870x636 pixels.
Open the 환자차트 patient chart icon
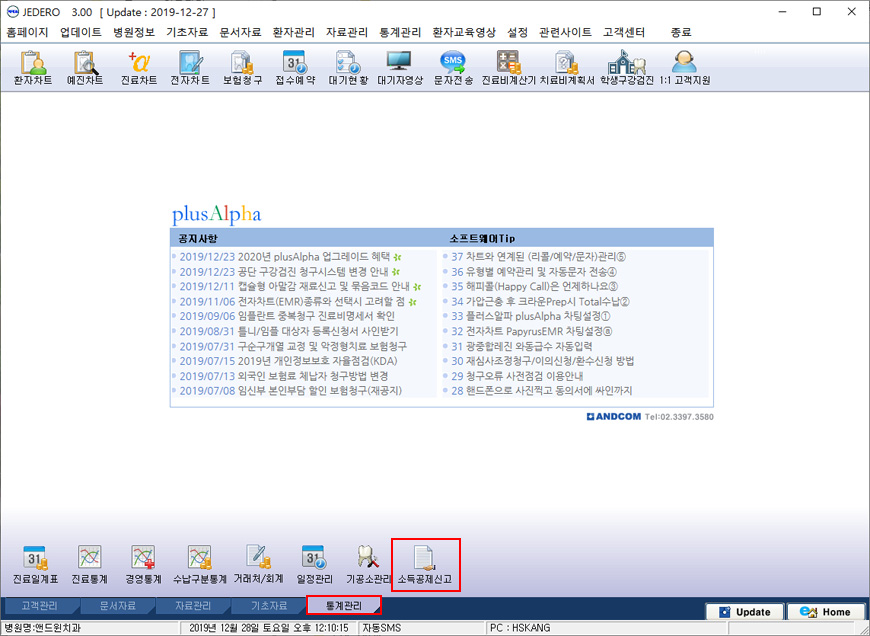33,68
